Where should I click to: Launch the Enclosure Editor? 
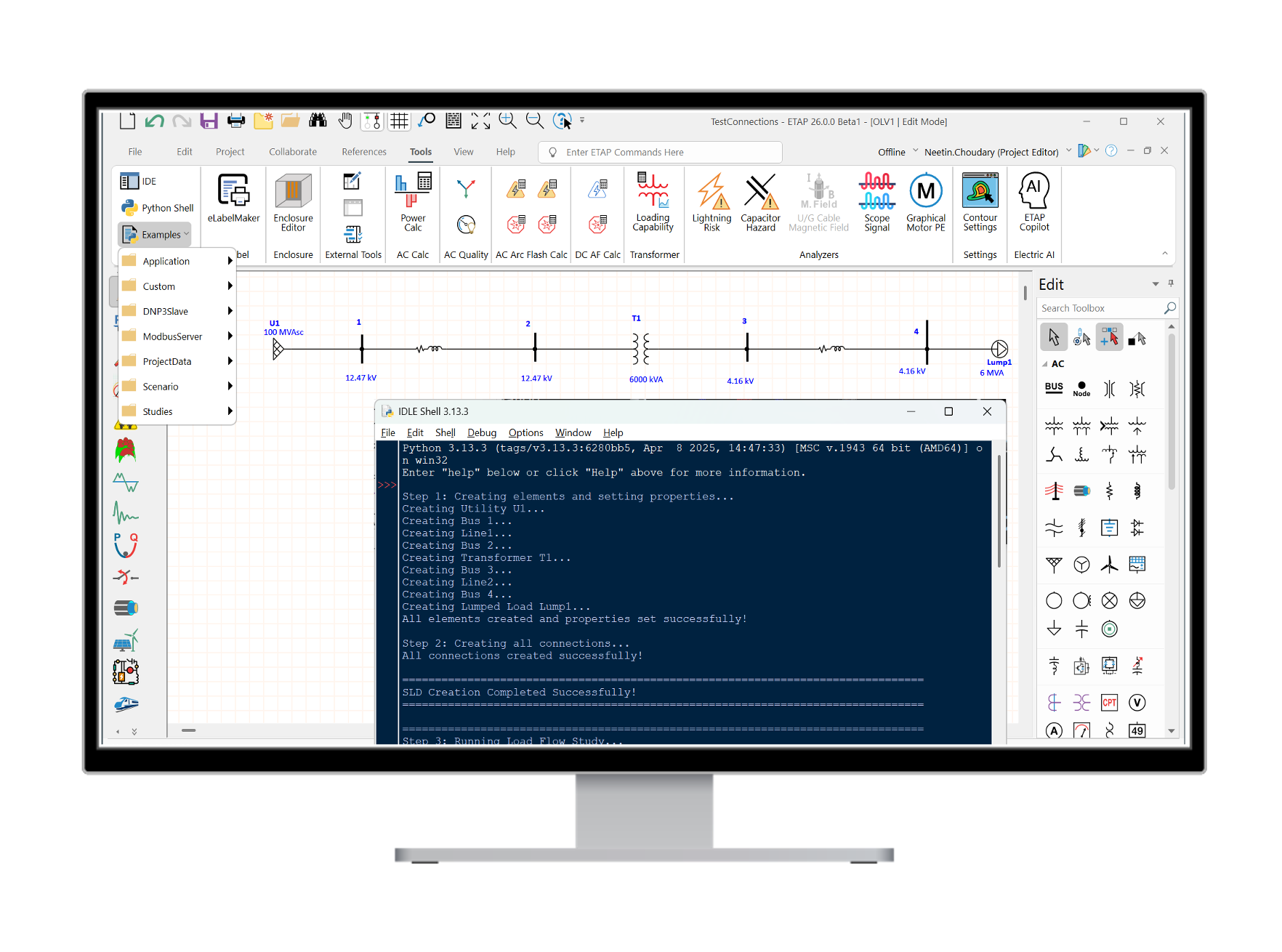pyautogui.click(x=293, y=203)
